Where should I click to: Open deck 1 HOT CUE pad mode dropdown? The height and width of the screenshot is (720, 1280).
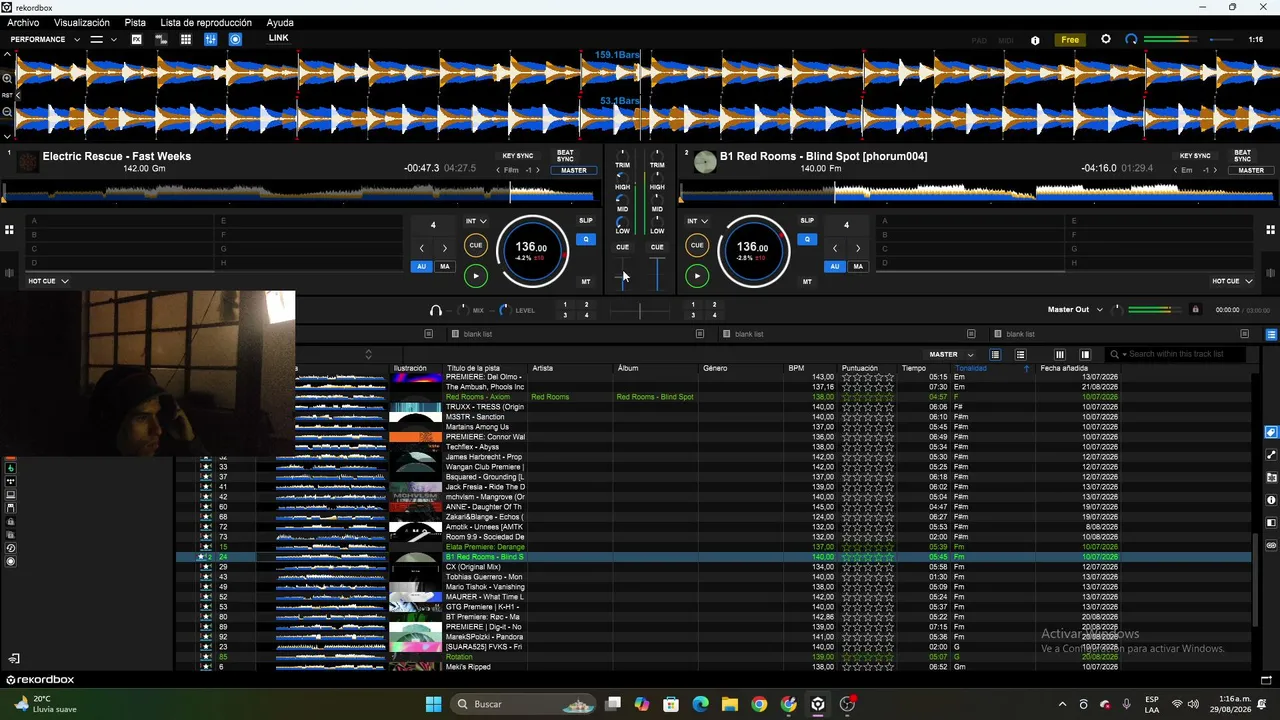(48, 281)
